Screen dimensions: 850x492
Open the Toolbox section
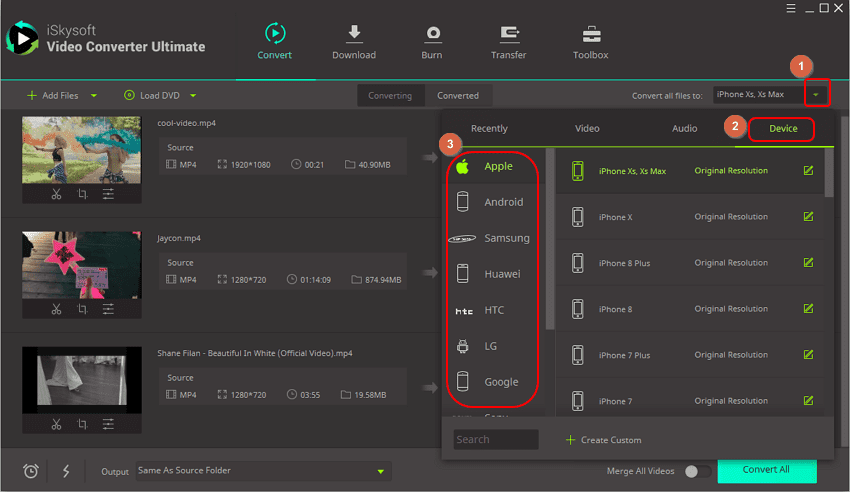590,35
